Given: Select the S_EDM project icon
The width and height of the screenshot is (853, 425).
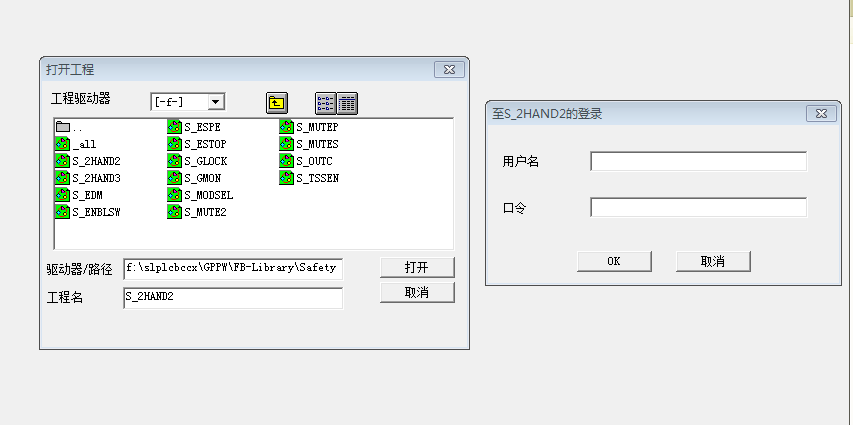Looking at the screenshot, I should 62,195.
